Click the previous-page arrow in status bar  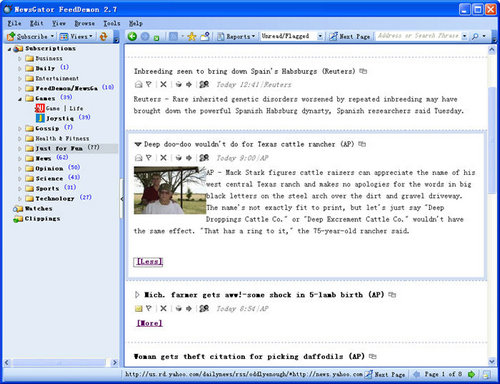[416, 374]
